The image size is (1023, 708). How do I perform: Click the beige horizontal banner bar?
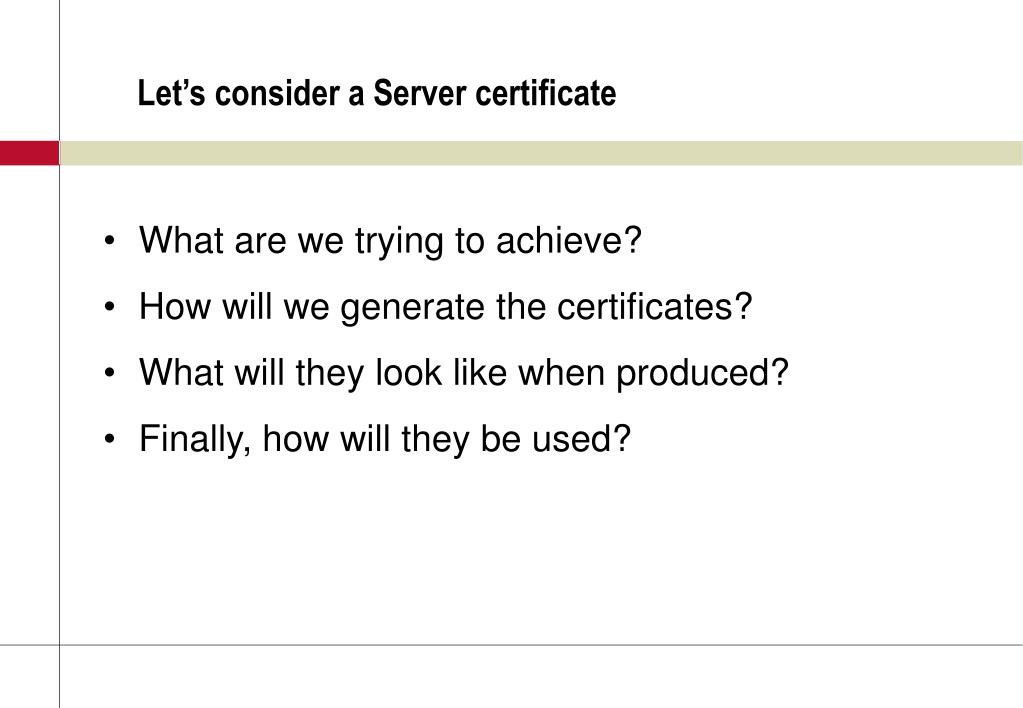541,153
